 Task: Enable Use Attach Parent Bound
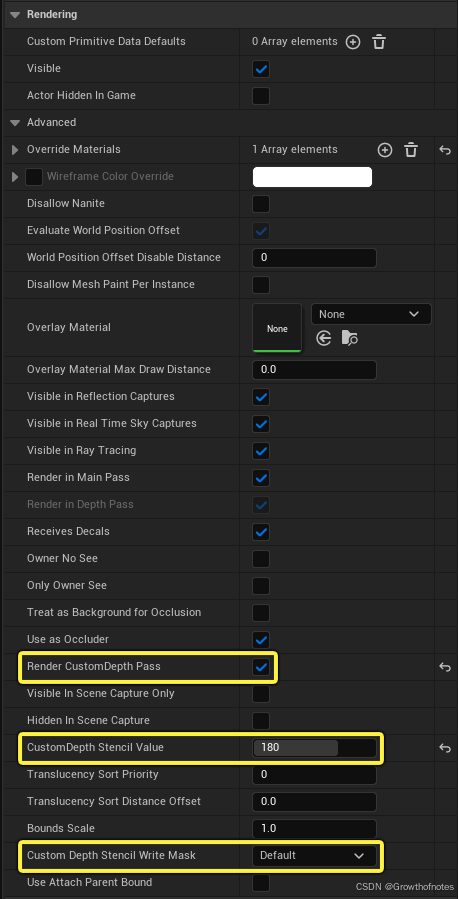point(261,882)
